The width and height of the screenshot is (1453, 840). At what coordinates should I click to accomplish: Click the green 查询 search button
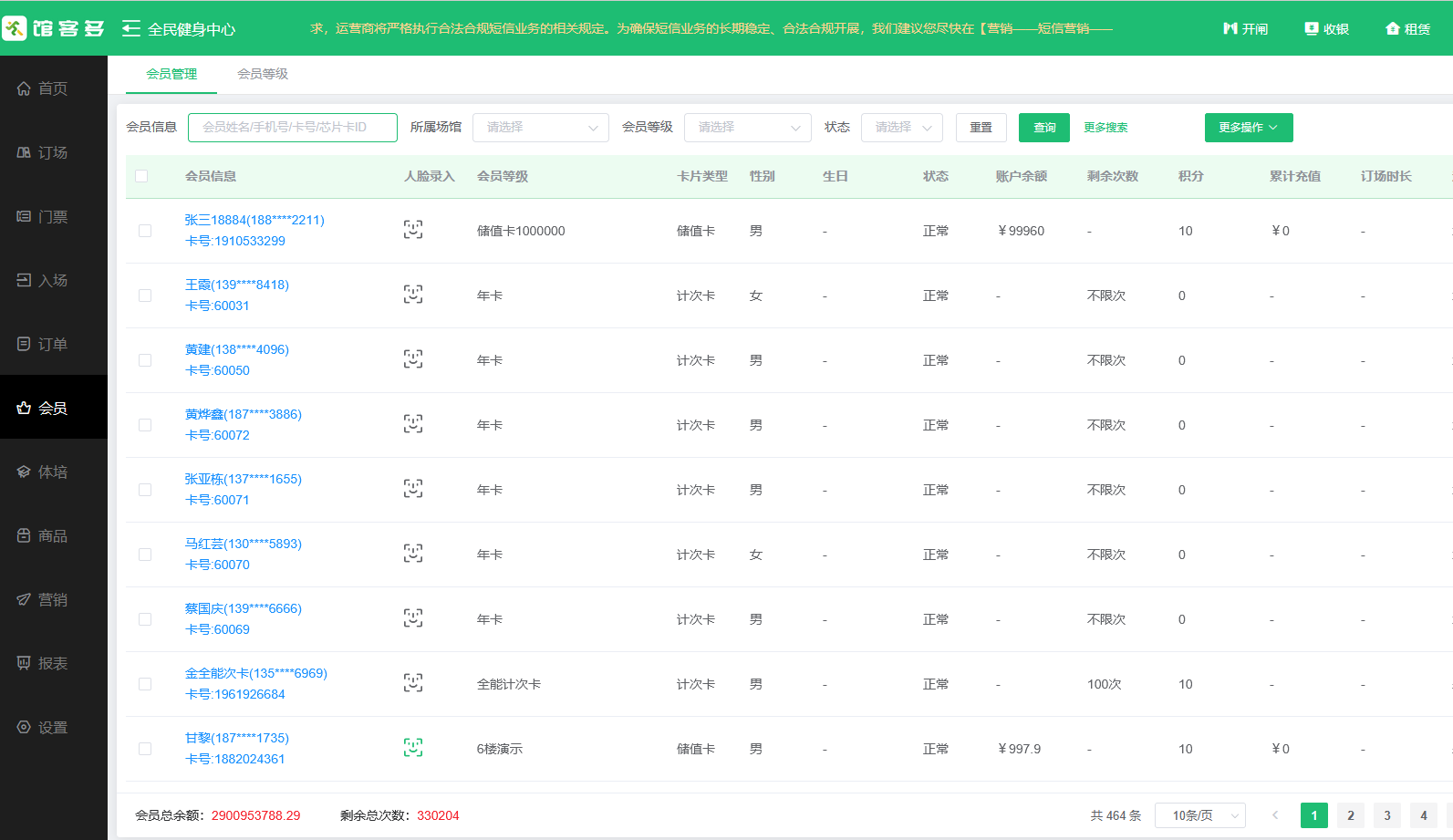coord(1044,128)
